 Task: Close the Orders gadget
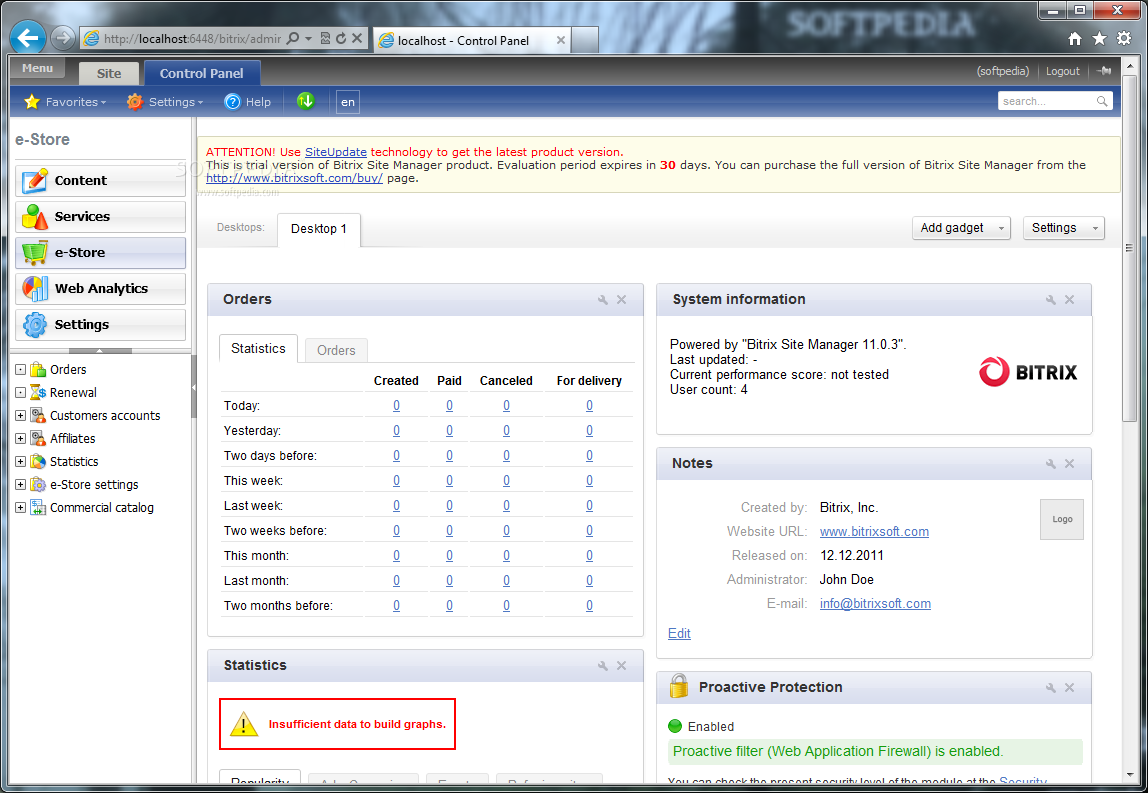point(622,299)
